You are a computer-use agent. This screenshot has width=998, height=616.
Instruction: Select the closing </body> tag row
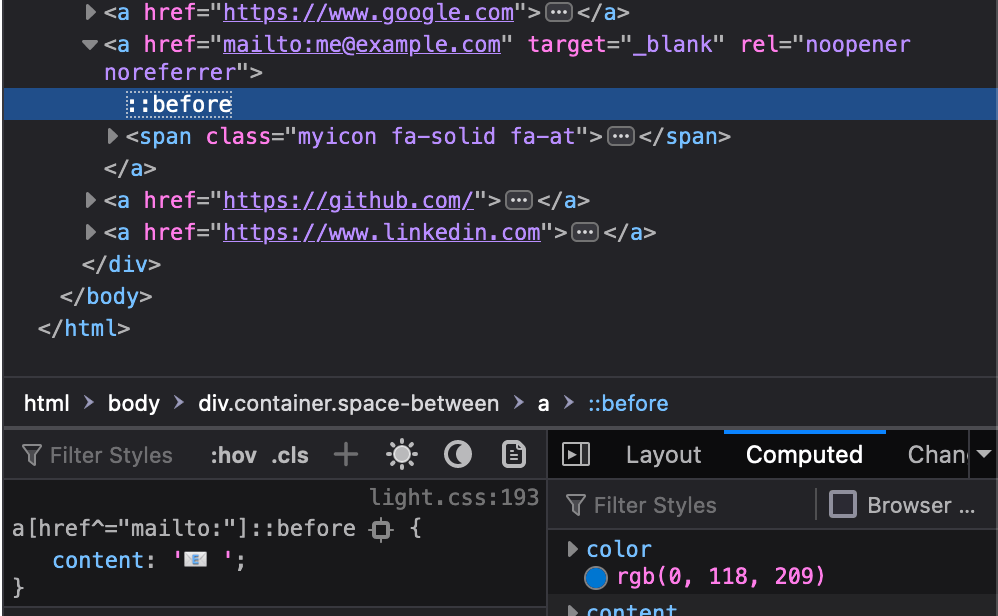click(106, 297)
